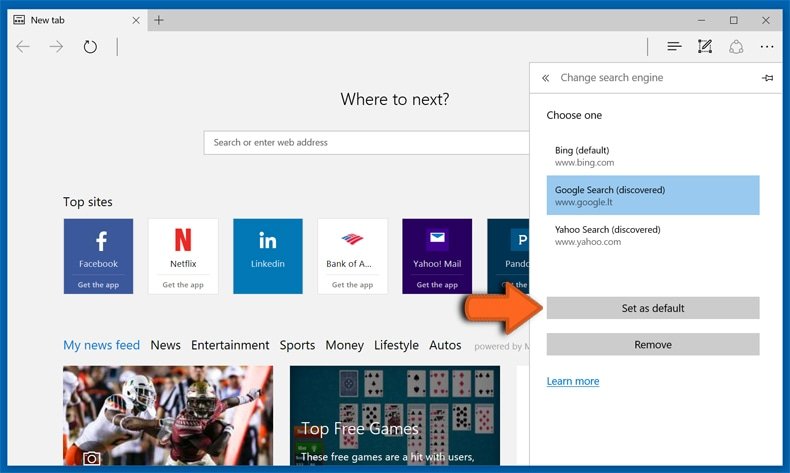790x473 pixels.
Task: Switch to the Entertainment news tab
Action: pos(230,345)
